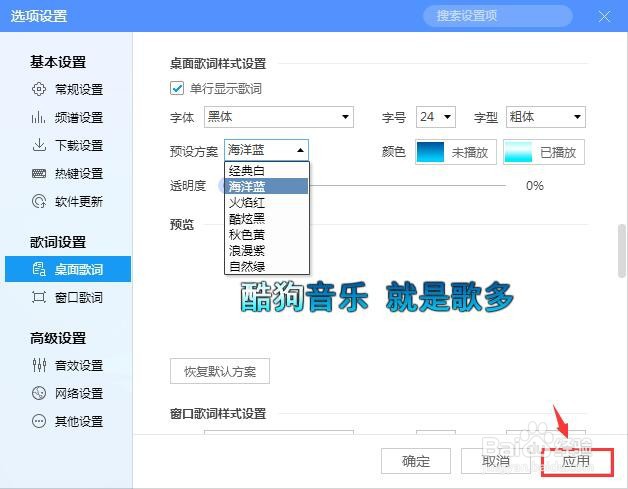Click the ellipsis icon beside 其他设置

[x=39, y=421]
